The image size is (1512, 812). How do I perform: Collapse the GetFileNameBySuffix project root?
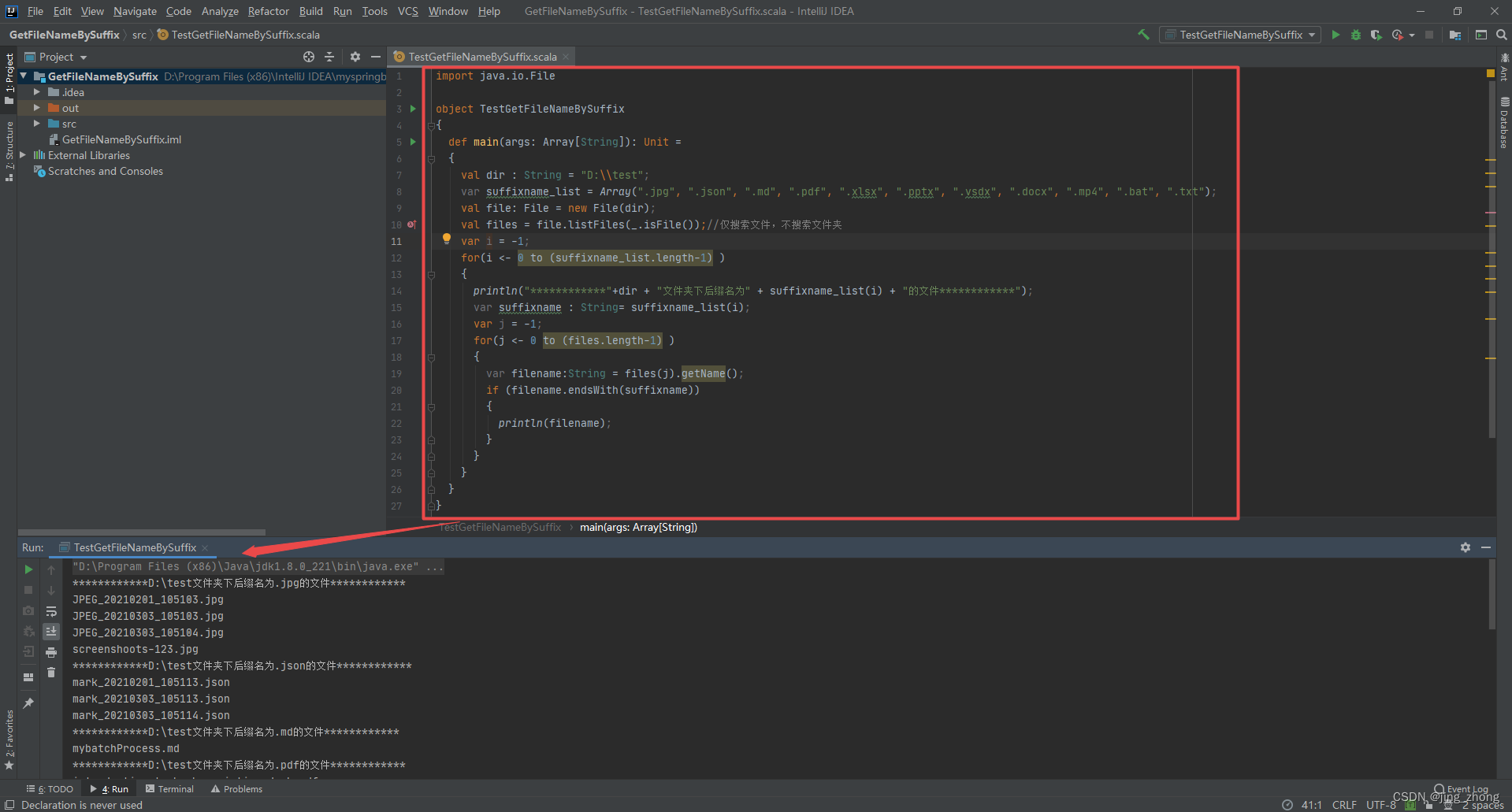coord(24,76)
